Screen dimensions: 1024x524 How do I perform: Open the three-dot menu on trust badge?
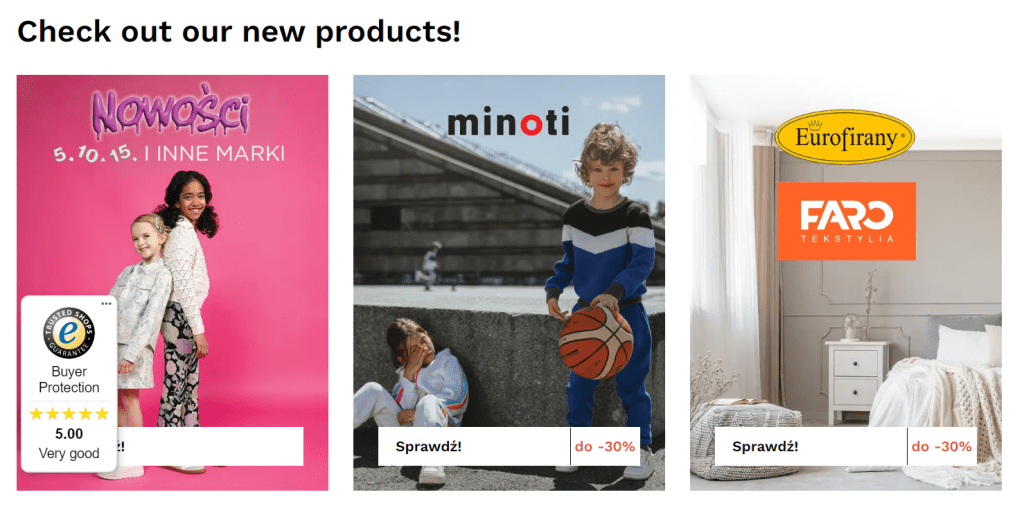[x=106, y=304]
